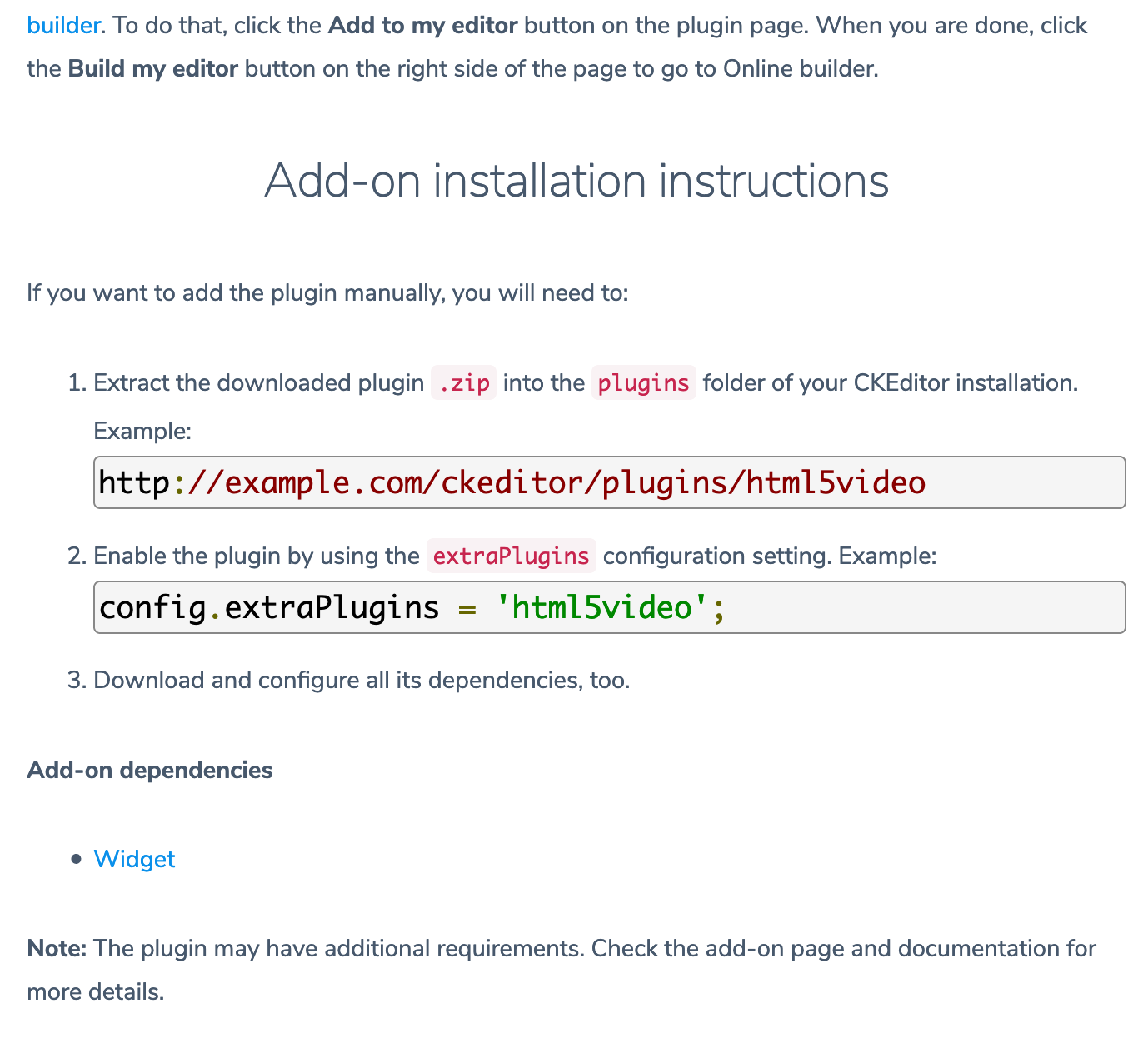Click the "Download and configure all its dependencies" step
The width and height of the screenshot is (1148, 1048).
click(362, 680)
